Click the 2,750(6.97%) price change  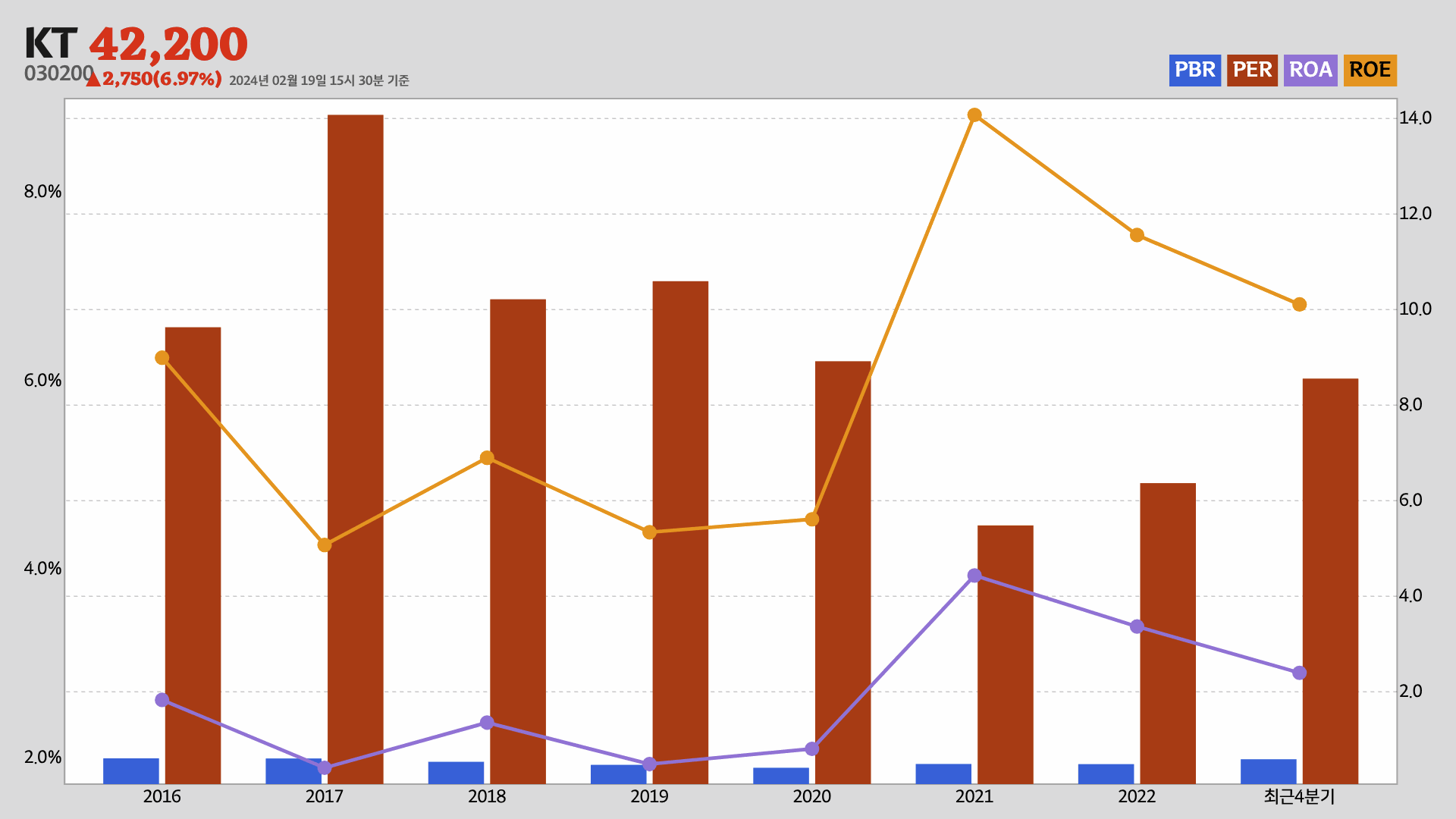[x=162, y=79]
